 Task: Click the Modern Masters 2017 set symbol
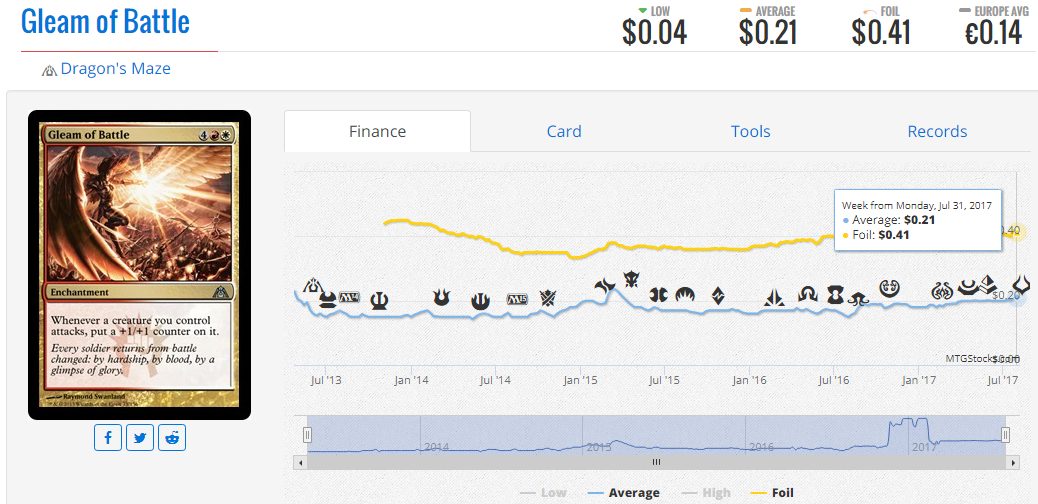click(968, 286)
